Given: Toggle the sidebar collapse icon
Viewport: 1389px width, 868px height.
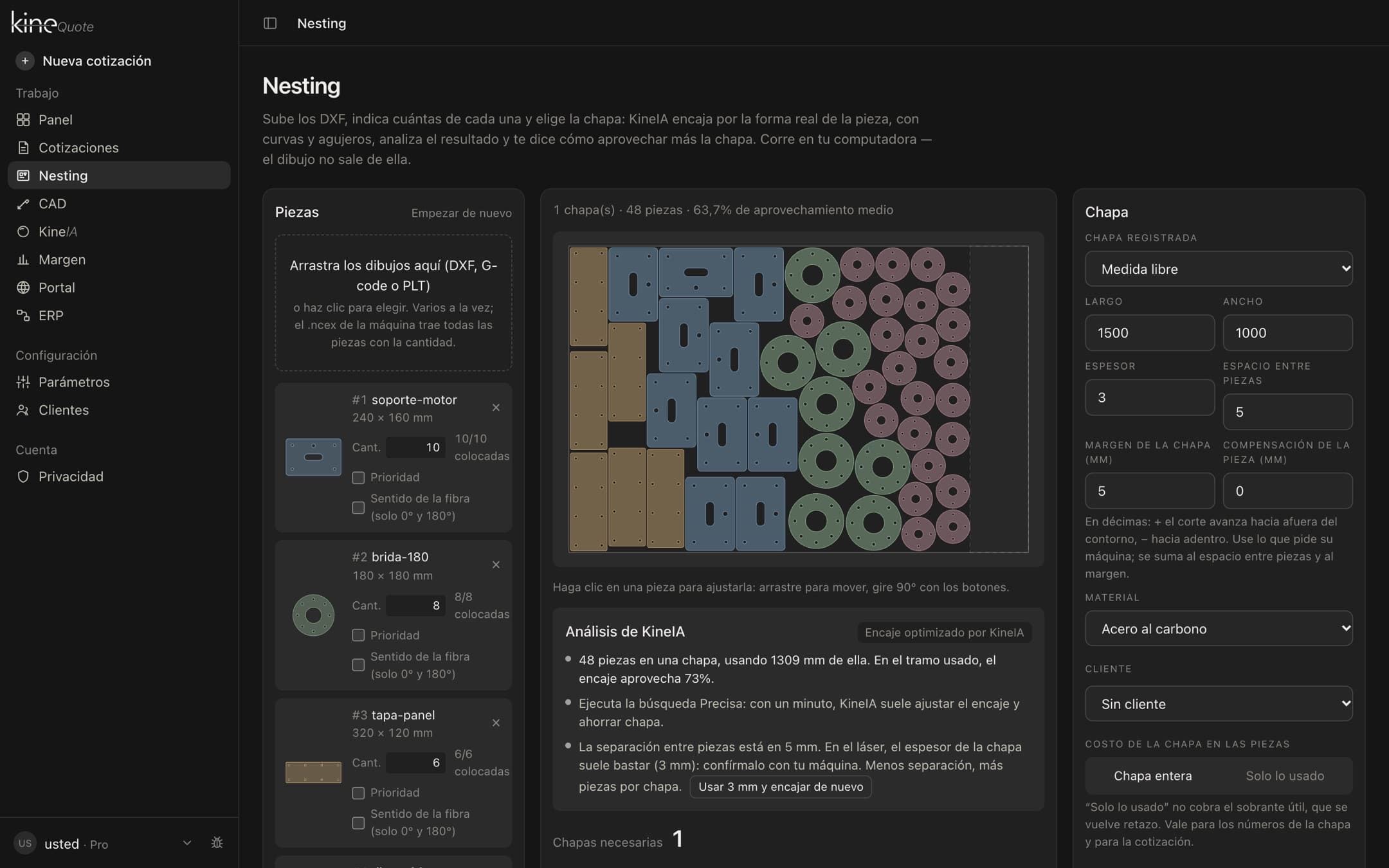Looking at the screenshot, I should click(270, 23).
